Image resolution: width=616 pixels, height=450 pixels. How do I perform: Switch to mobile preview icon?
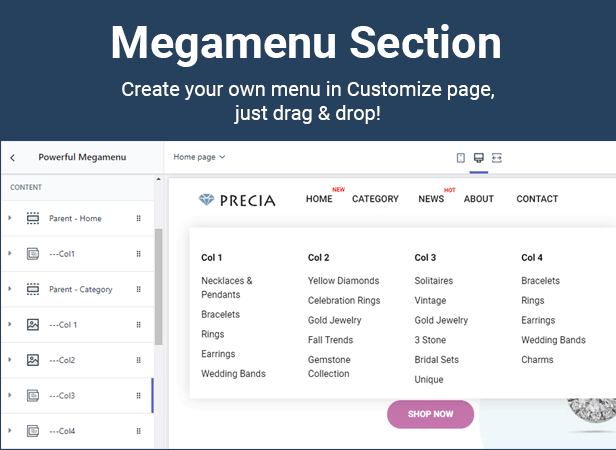click(460, 158)
